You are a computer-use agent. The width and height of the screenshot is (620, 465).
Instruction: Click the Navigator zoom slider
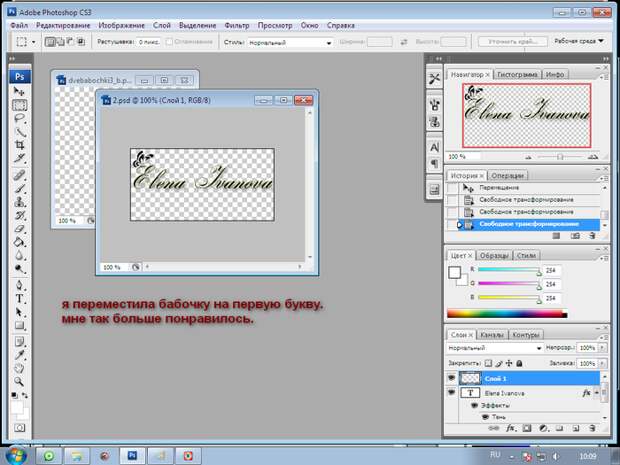[560, 157]
